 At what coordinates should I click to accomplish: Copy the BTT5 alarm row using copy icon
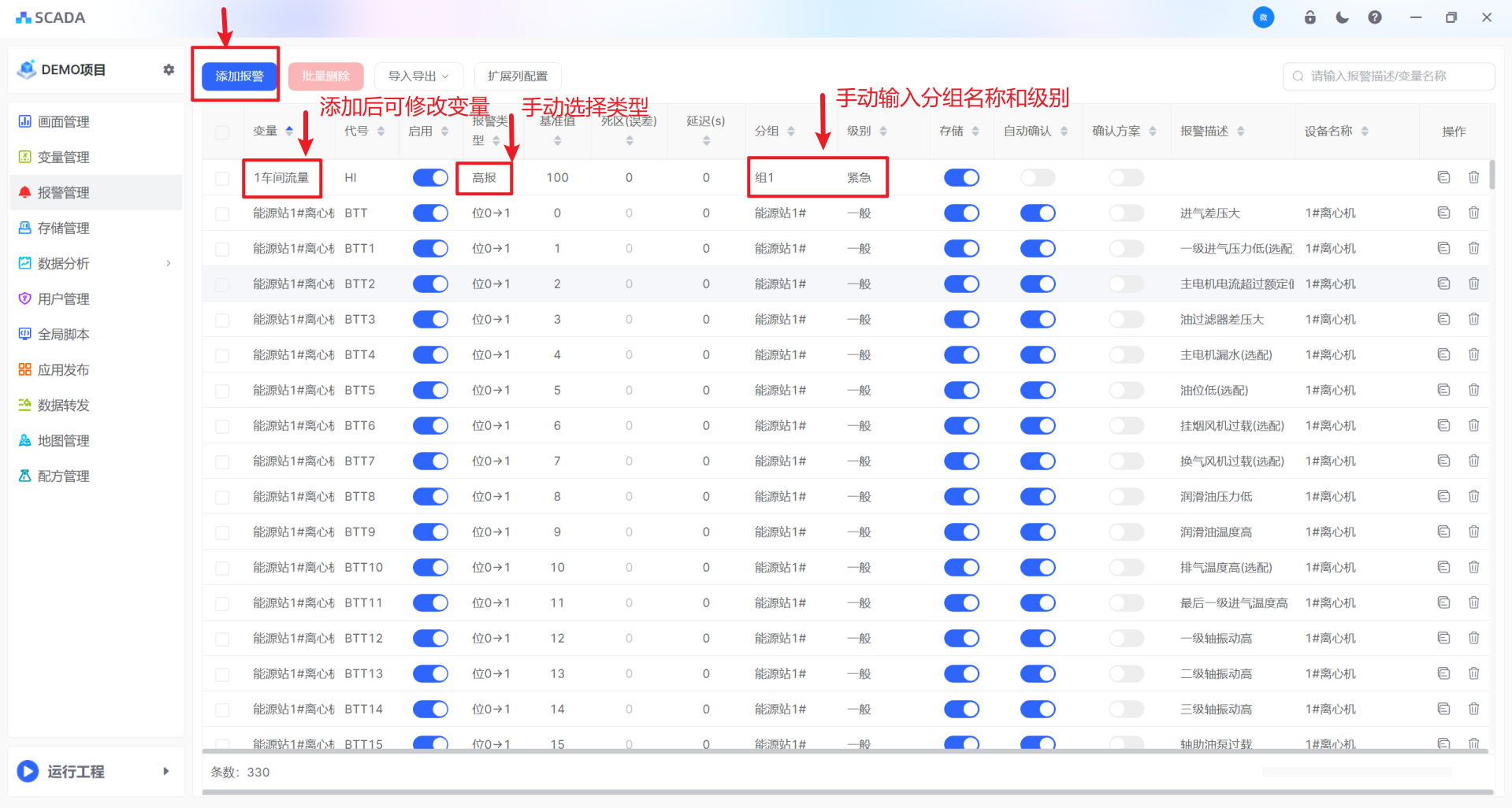(1443, 390)
